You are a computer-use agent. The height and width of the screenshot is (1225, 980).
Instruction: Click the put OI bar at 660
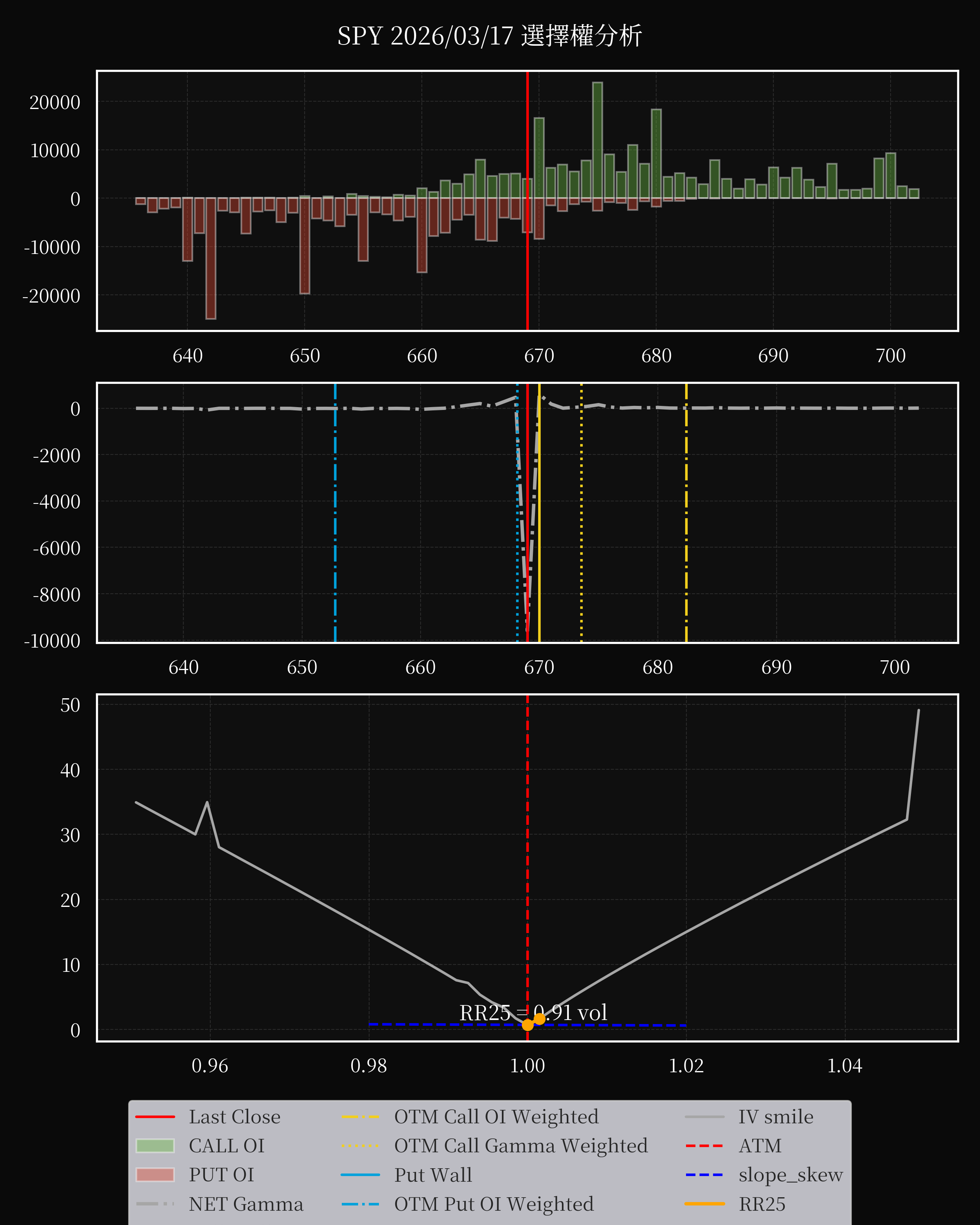(x=422, y=235)
